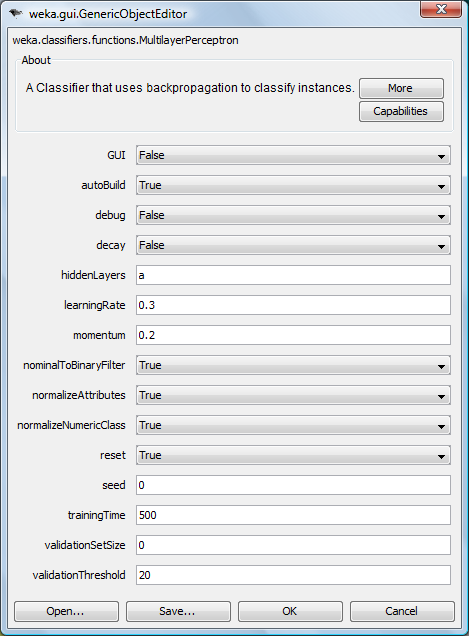469x636 pixels.
Task: Open the nominalToBinaryFilter dropdown
Action: click(293, 365)
